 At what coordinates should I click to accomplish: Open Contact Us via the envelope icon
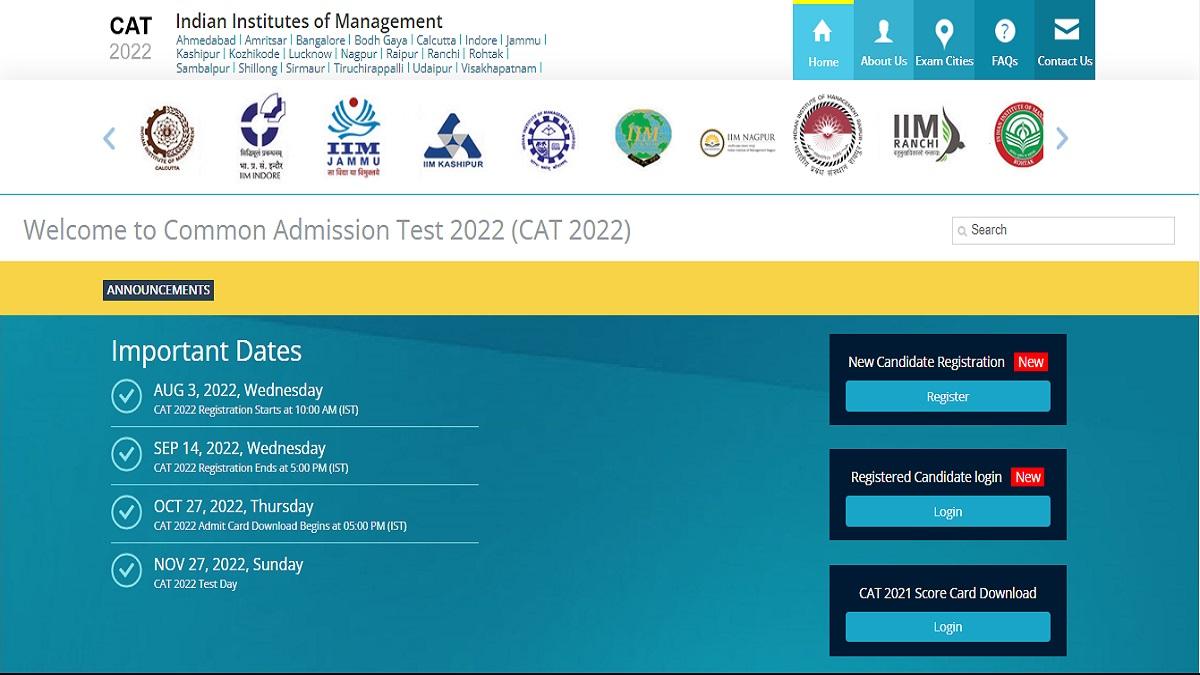1064,30
